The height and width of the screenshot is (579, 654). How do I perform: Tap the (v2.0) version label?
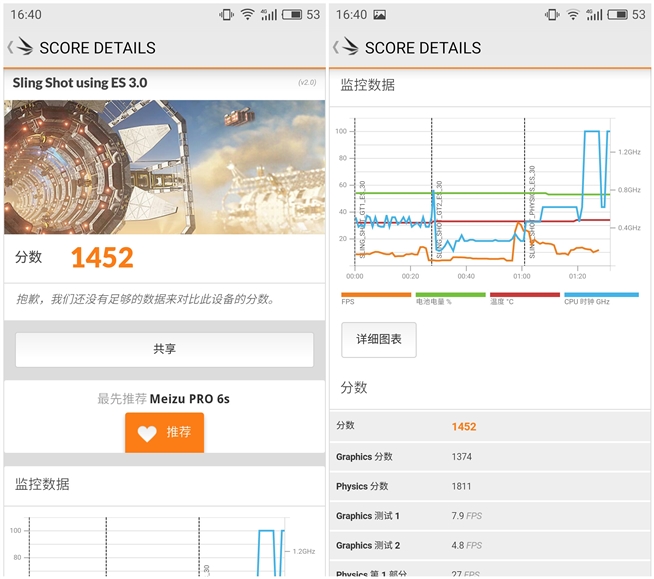point(307,83)
